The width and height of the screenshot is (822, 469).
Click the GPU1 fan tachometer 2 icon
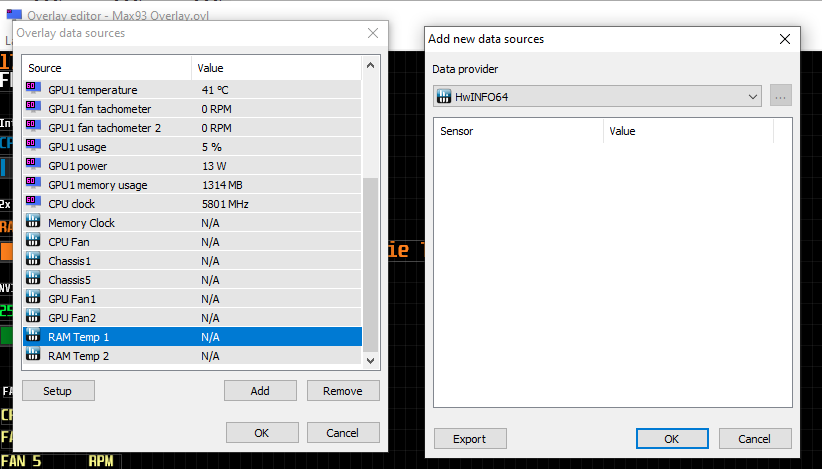coord(33,126)
